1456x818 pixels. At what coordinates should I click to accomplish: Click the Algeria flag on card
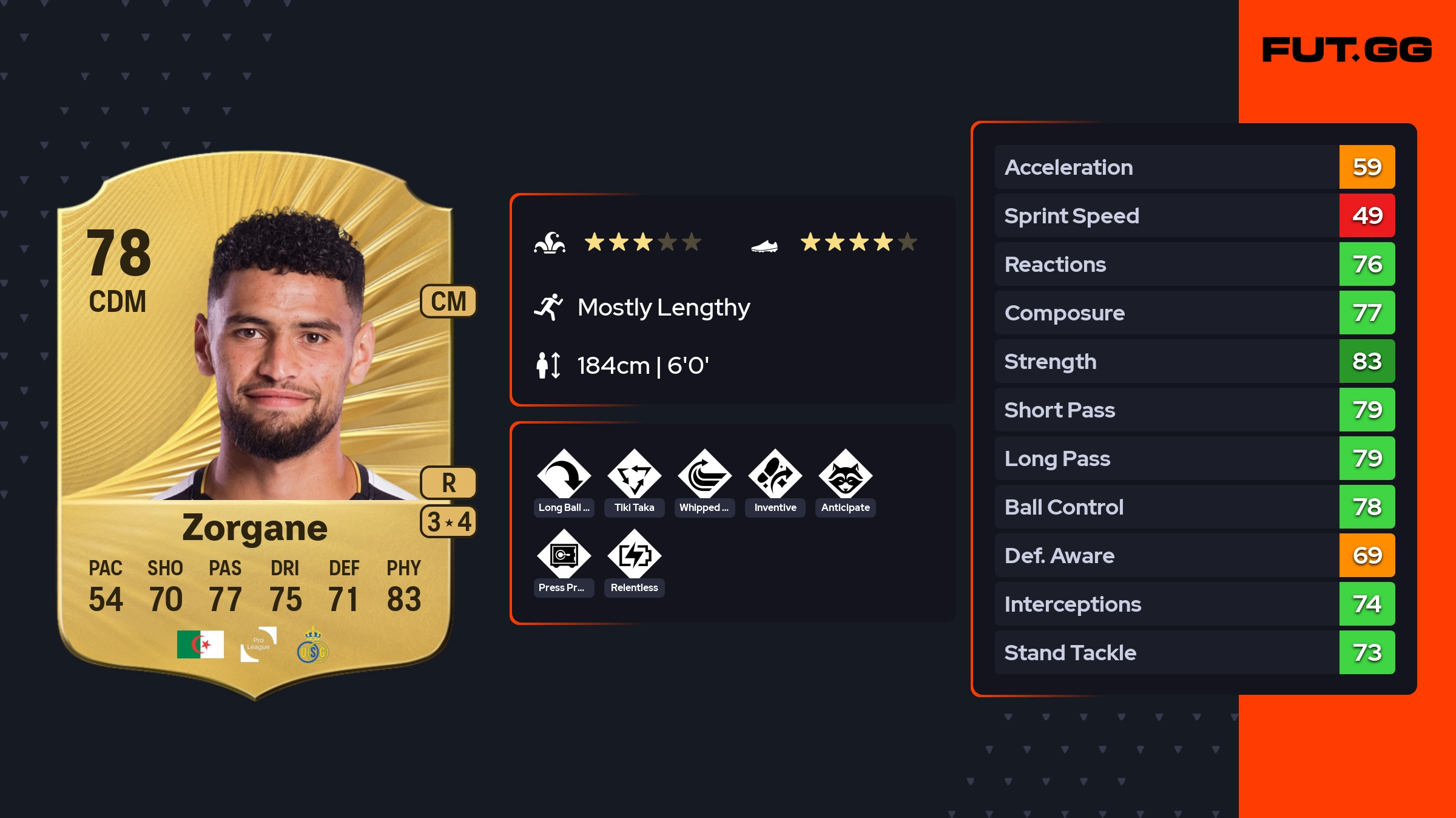coord(200,644)
